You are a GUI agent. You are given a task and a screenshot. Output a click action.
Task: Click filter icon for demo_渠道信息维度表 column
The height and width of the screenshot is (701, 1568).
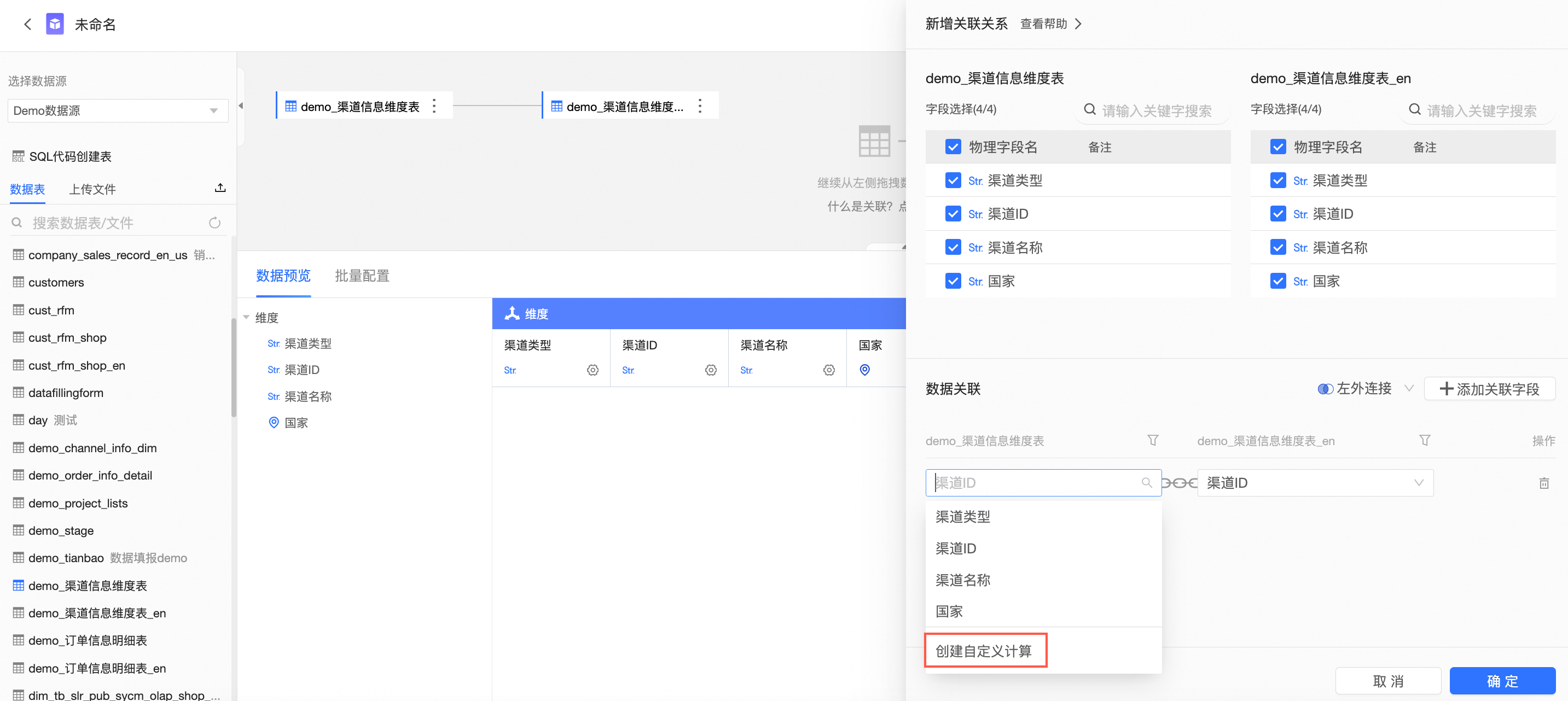pos(1153,441)
